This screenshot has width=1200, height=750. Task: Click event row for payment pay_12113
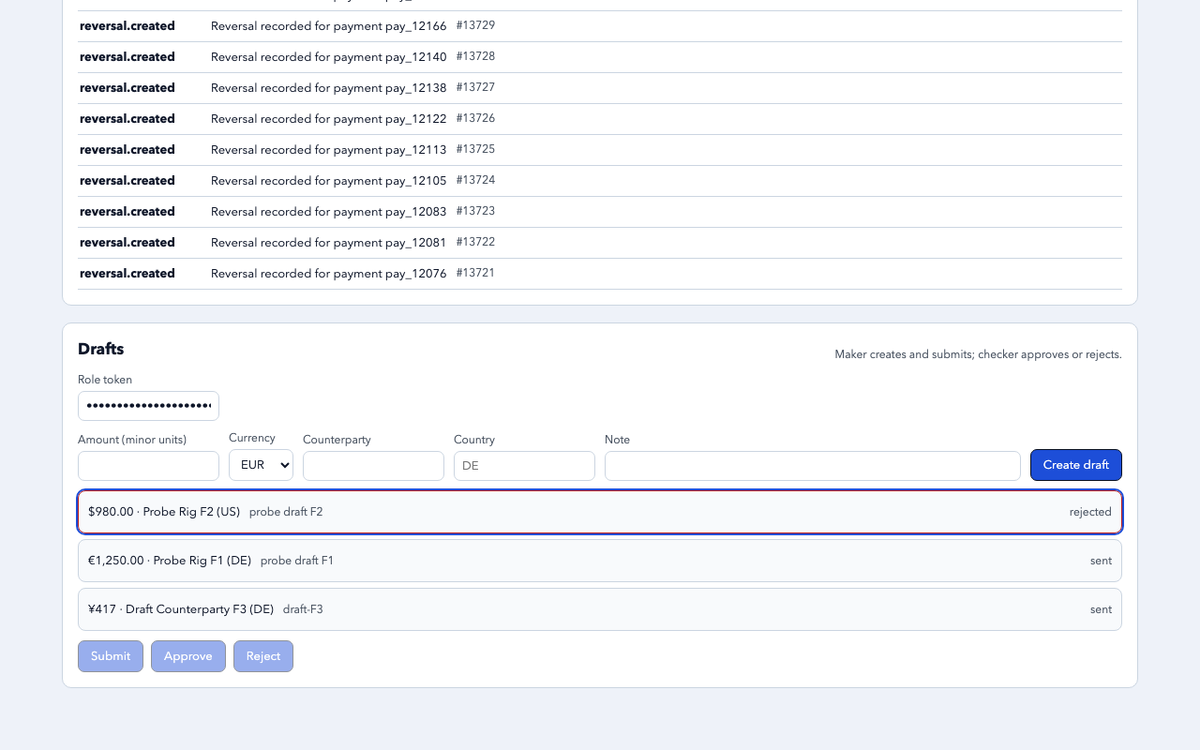tap(600, 150)
